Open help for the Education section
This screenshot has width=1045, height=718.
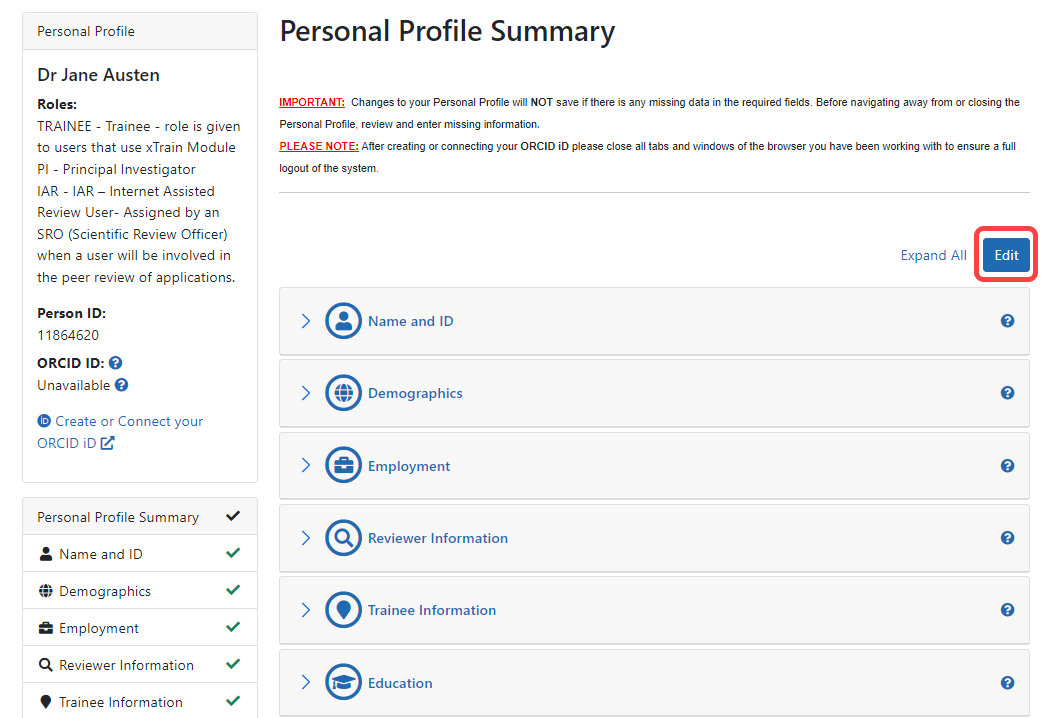point(1007,682)
